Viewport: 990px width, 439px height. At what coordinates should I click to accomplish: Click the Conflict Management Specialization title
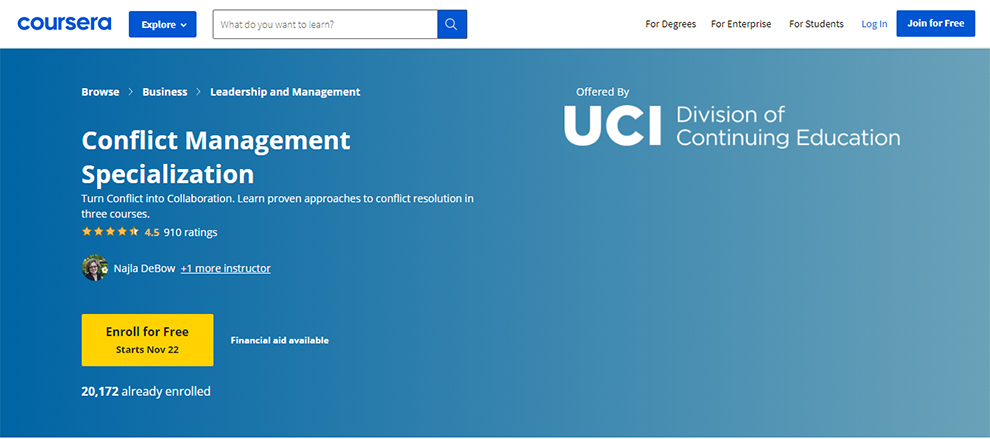coord(216,157)
